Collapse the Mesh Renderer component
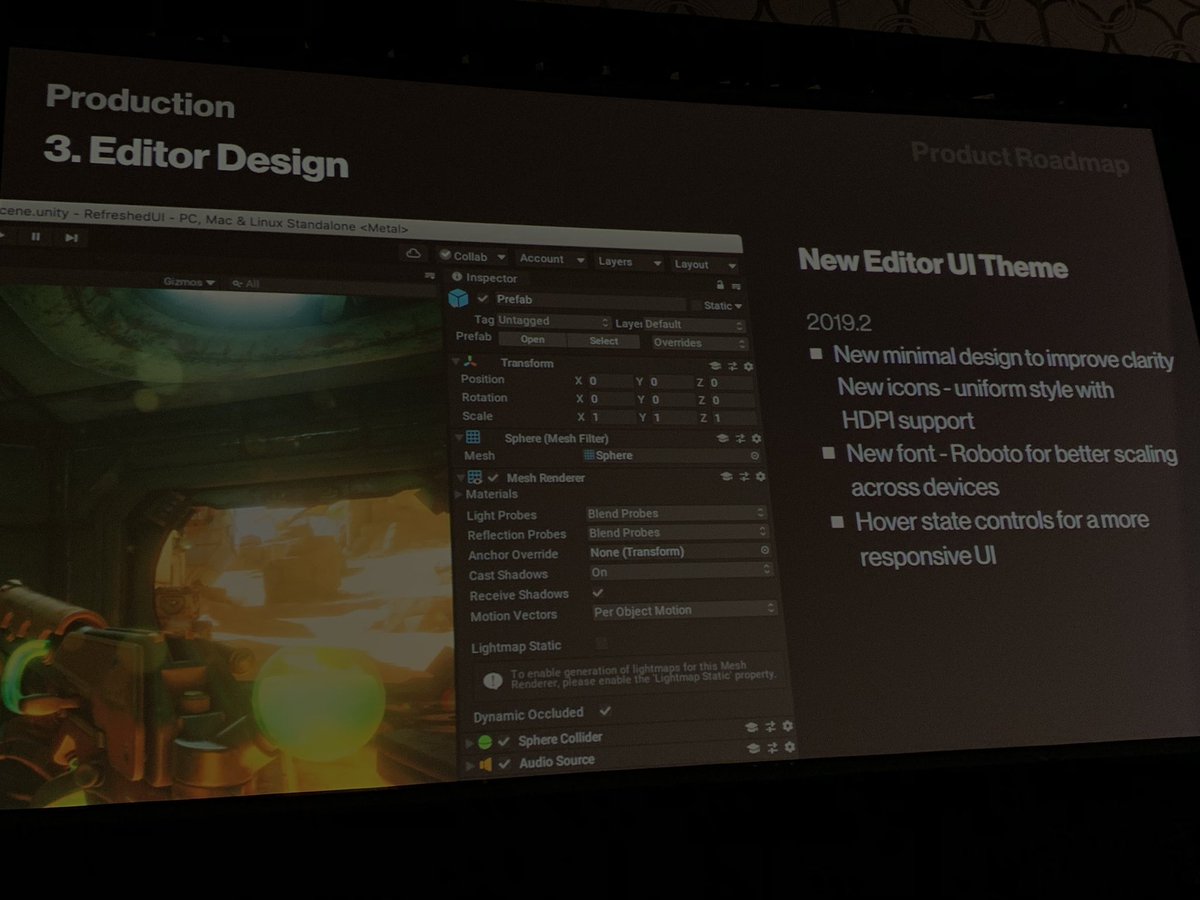Viewport: 1200px width, 900px height. click(x=459, y=477)
